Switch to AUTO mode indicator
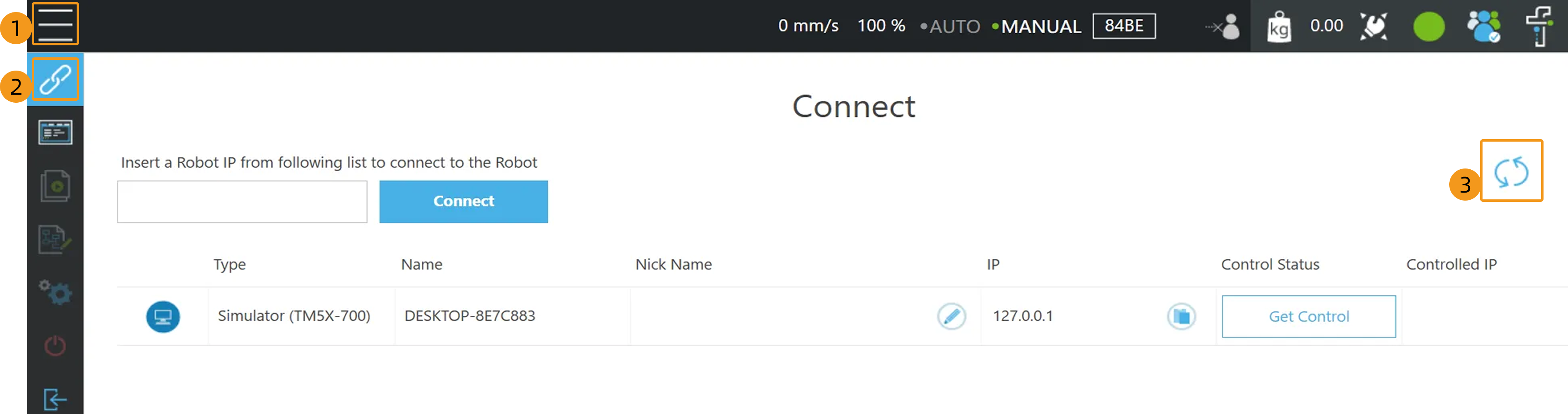 click(950, 26)
